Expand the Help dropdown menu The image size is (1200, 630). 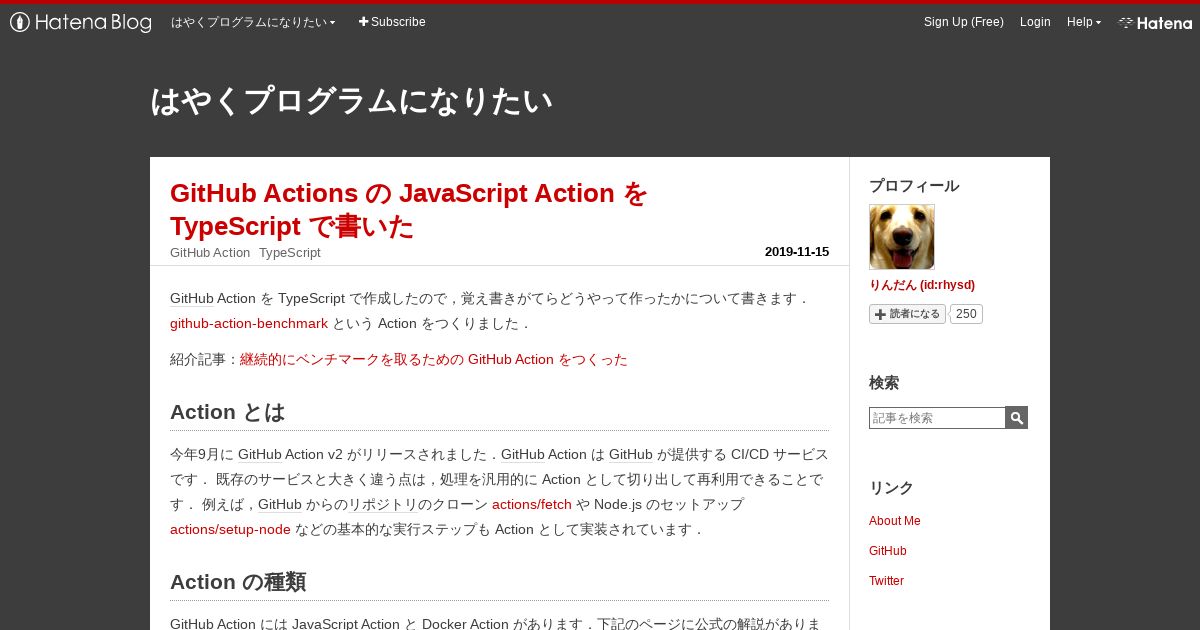point(1084,22)
